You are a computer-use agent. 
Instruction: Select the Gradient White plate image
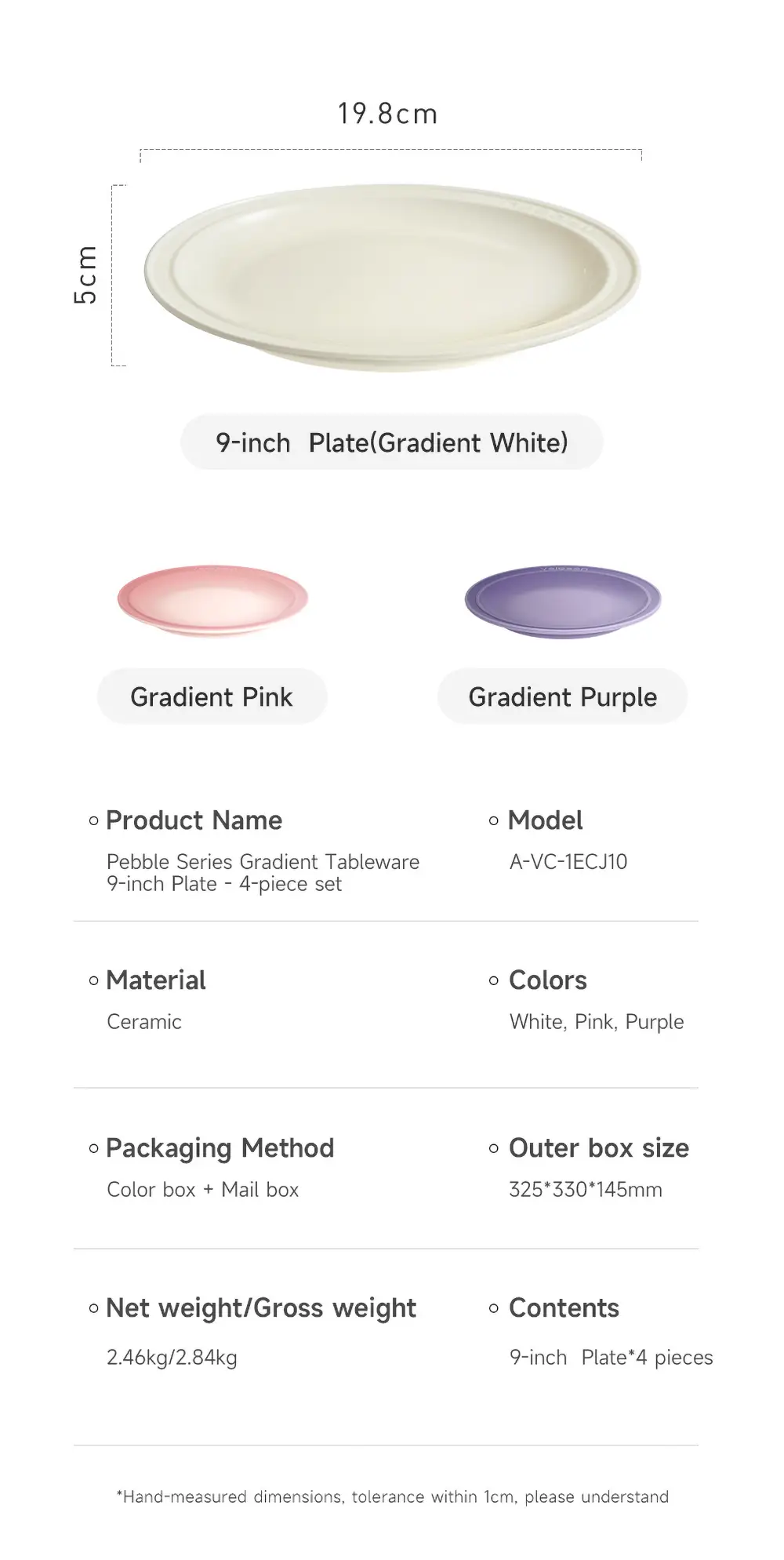[392, 277]
